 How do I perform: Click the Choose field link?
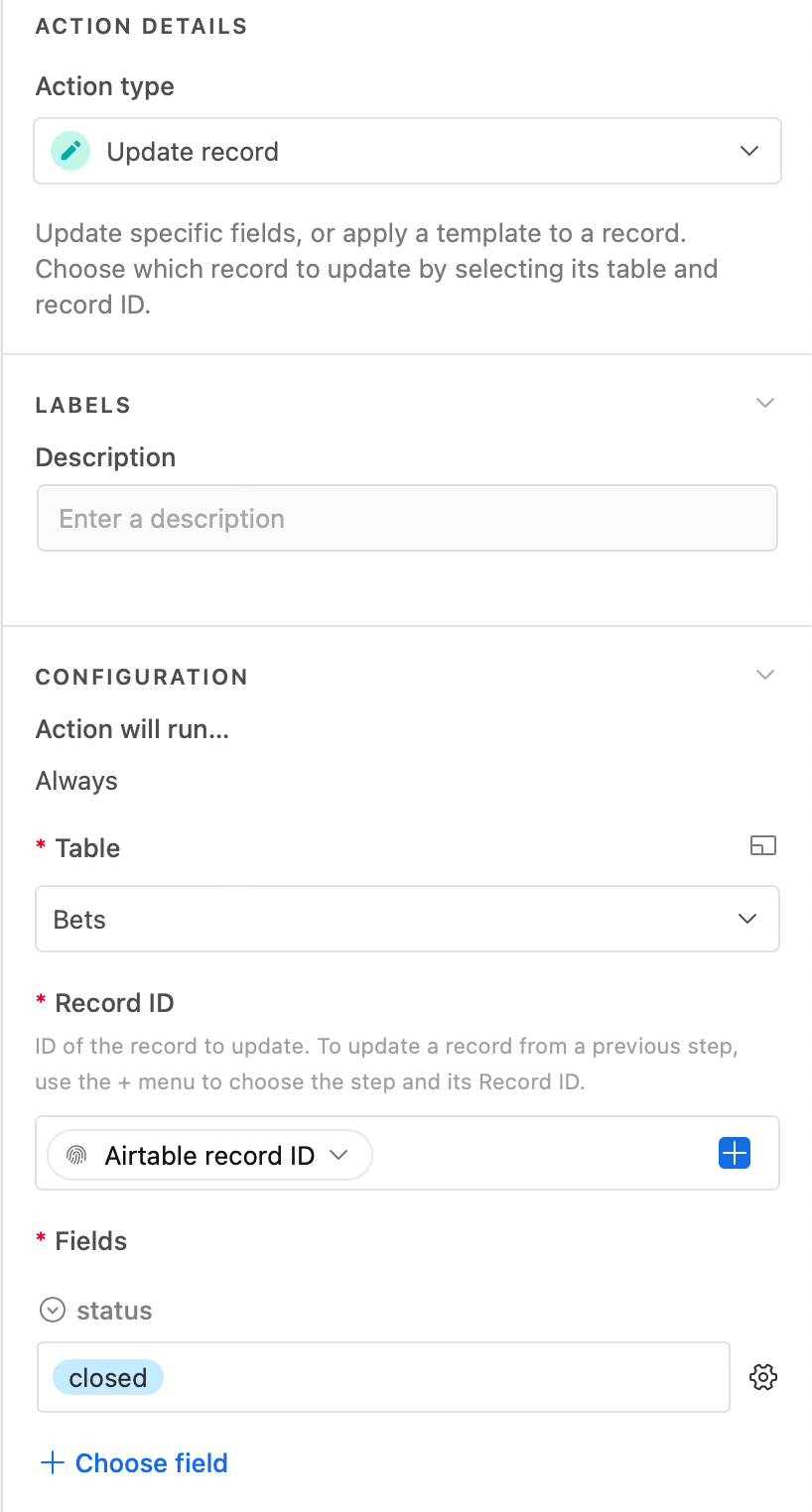pyautogui.click(x=152, y=1462)
